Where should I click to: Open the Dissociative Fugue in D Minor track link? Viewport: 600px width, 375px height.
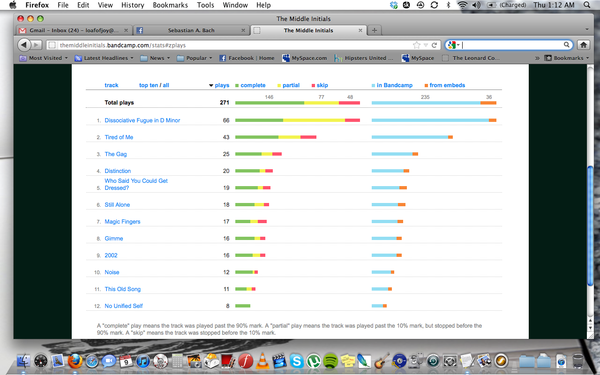[x=142, y=120]
